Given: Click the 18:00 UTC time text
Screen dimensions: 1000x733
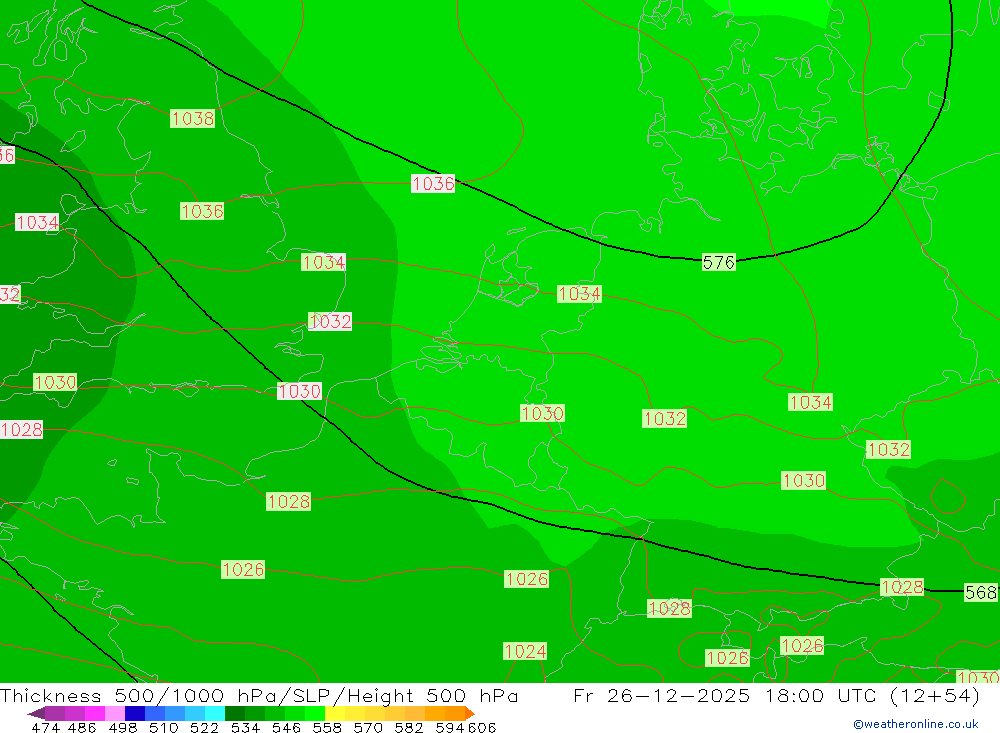Looking at the screenshot, I should (821, 695).
